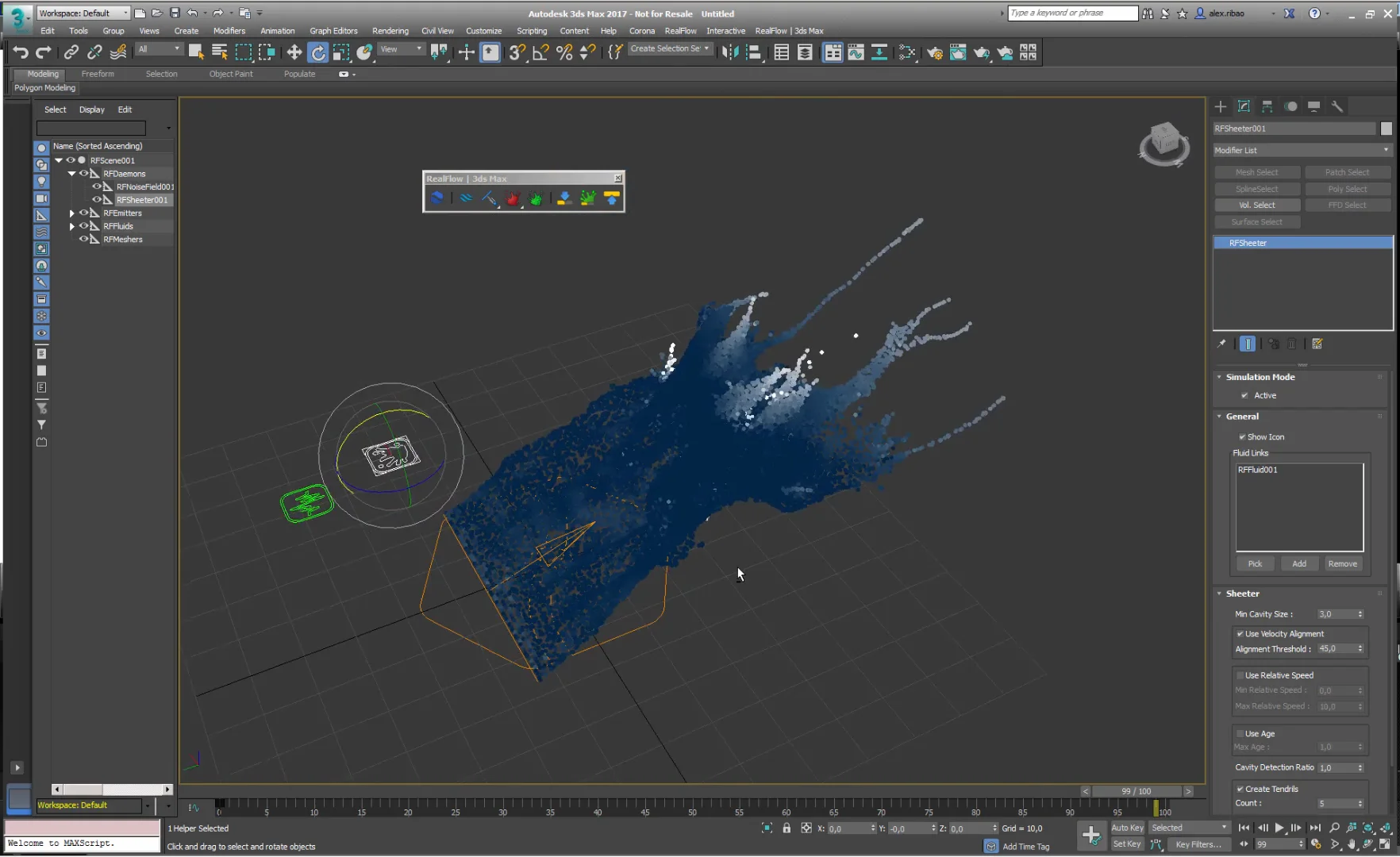Click the Vol. Select button
The width and height of the screenshot is (1400, 857).
(1257, 205)
